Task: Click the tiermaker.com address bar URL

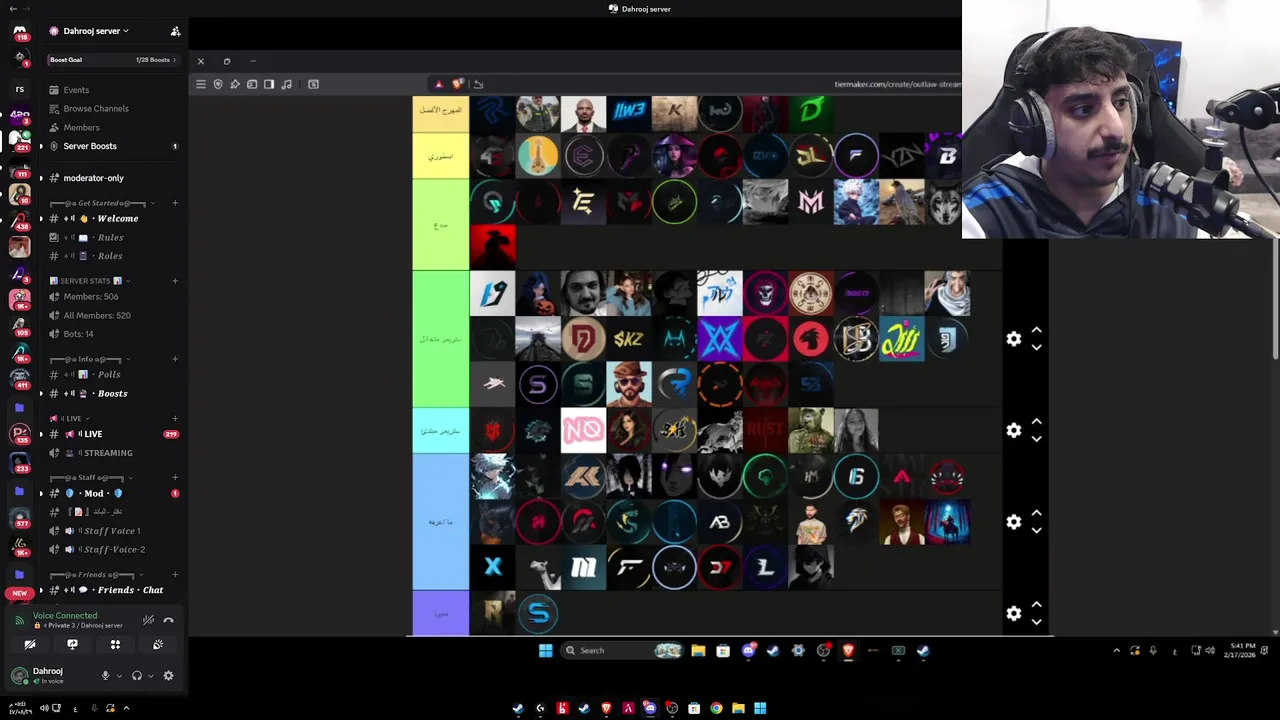Action: point(896,84)
